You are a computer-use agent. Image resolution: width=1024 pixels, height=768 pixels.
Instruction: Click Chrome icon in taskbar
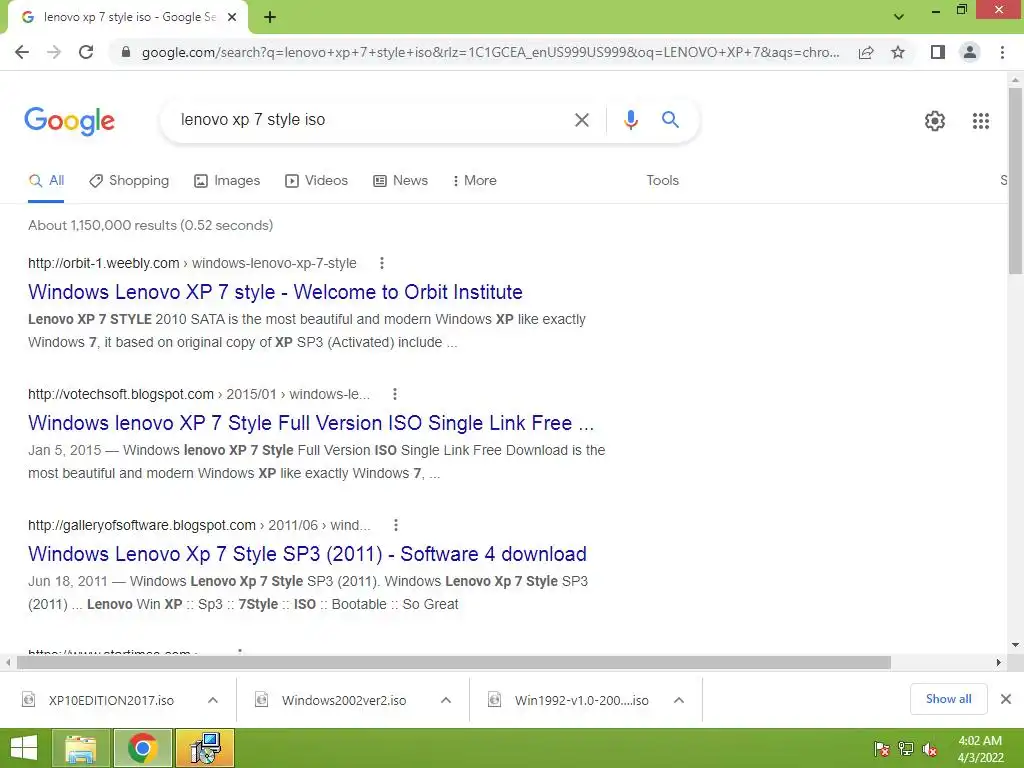142,748
